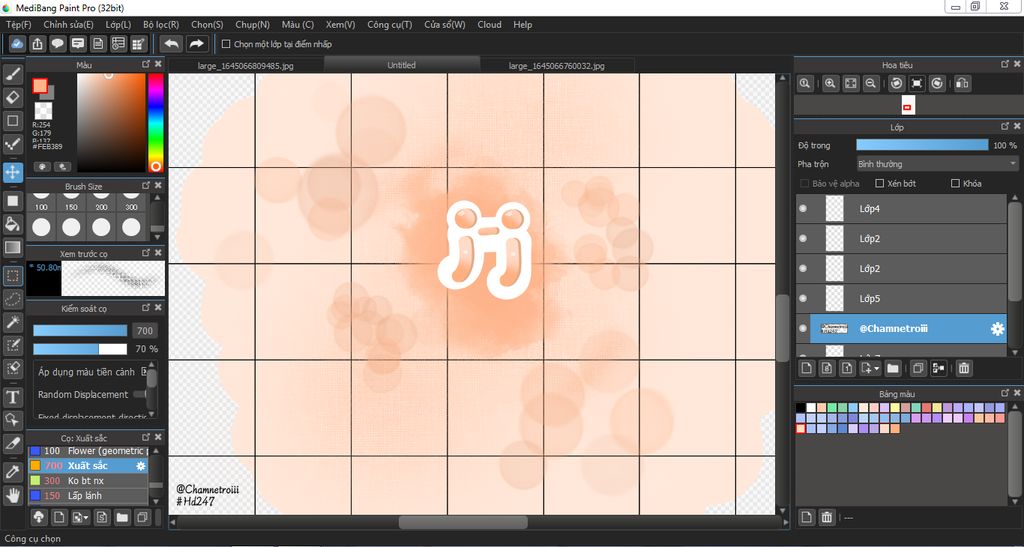The width and height of the screenshot is (1024, 547).
Task: Open the add layer dropdown arrow
Action: click(876, 369)
